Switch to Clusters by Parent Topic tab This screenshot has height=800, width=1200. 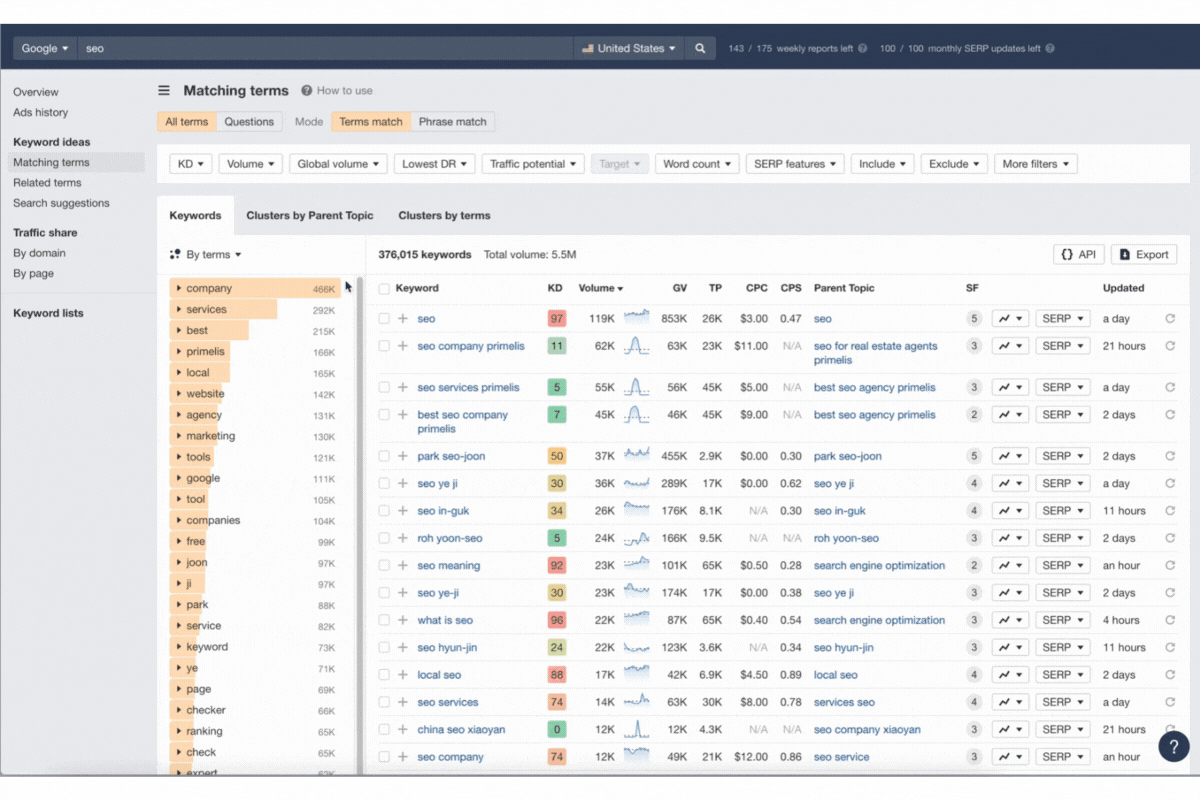pos(310,215)
